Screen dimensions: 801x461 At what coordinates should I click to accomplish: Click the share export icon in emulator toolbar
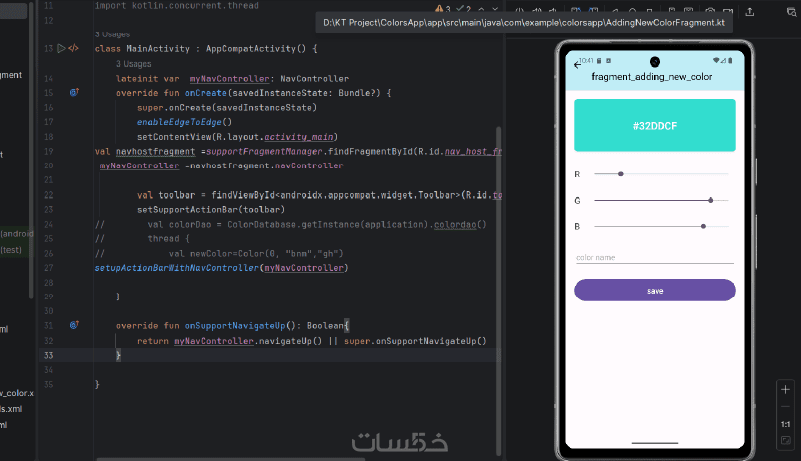(x=749, y=11)
